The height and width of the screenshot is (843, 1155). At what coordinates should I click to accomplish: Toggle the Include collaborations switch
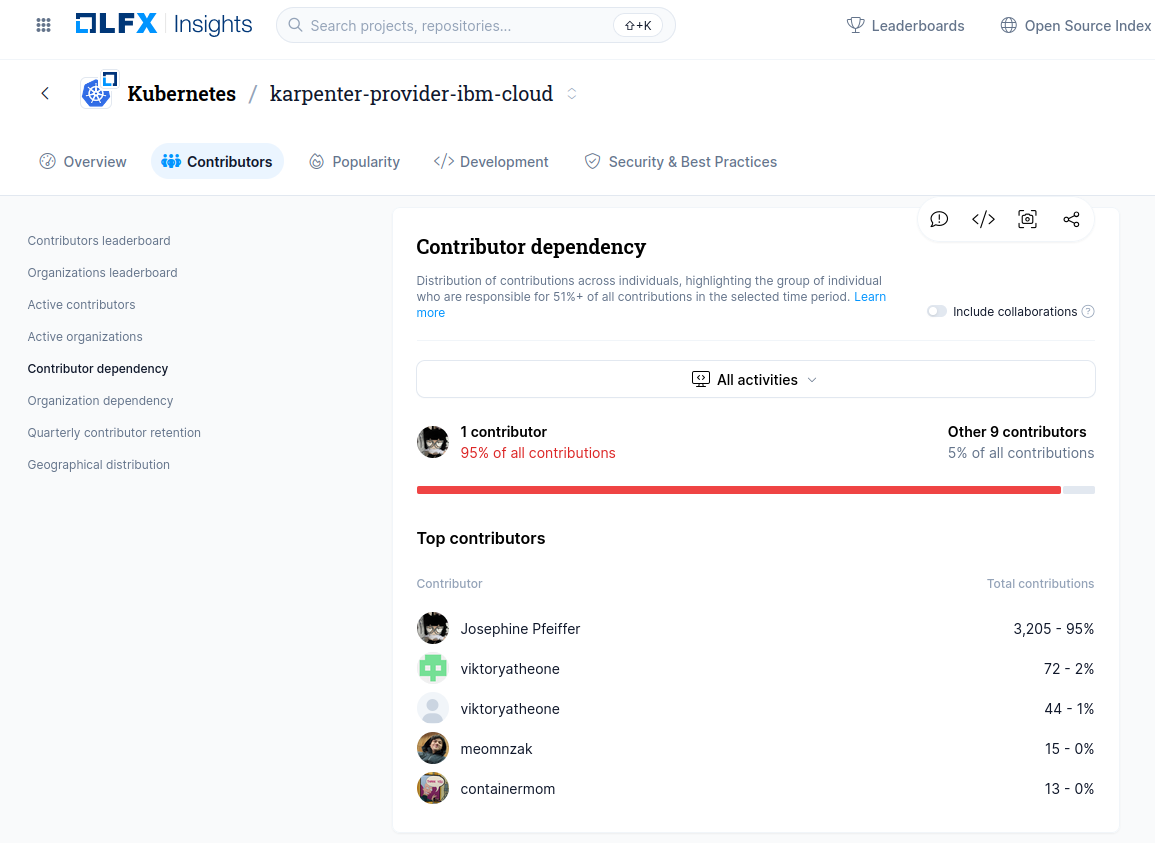click(x=936, y=312)
